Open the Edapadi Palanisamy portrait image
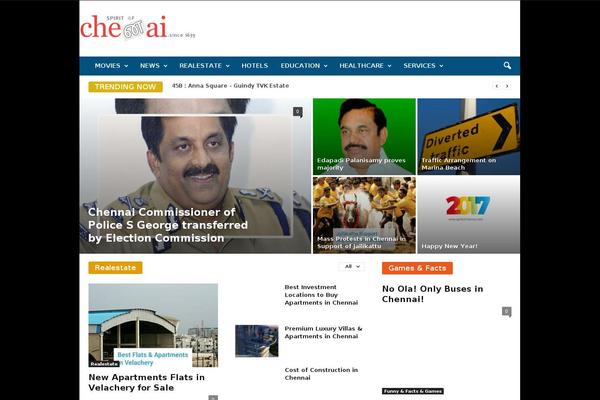Screen dimensions: 600x400 [x=364, y=137]
